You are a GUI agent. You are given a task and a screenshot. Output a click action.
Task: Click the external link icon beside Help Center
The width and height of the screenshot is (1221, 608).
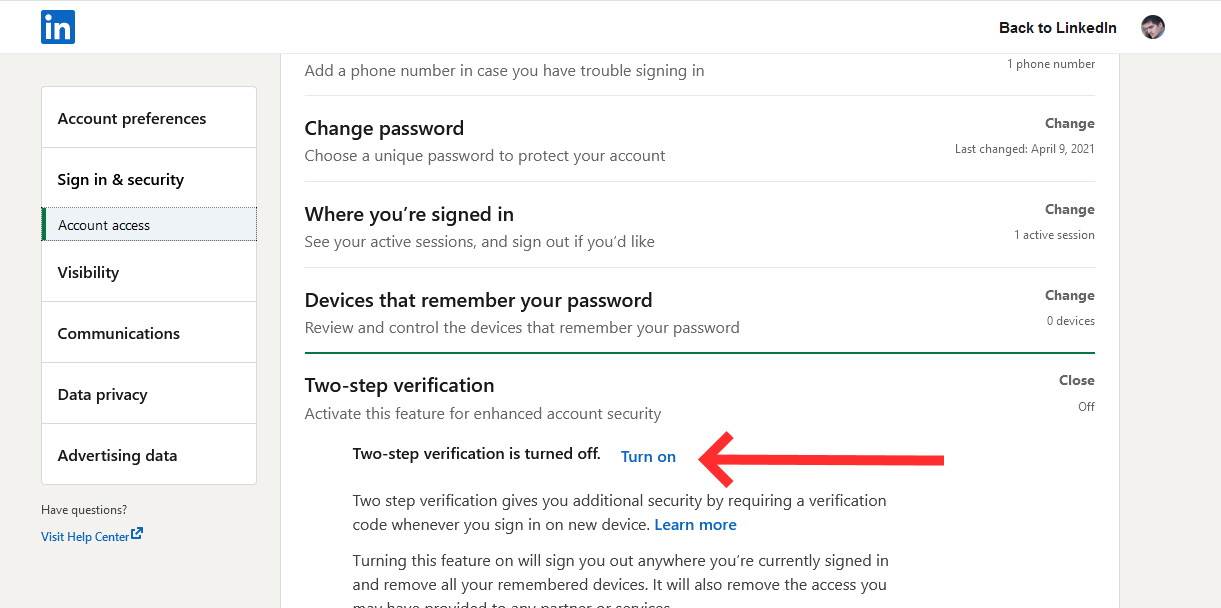pyautogui.click(x=137, y=534)
